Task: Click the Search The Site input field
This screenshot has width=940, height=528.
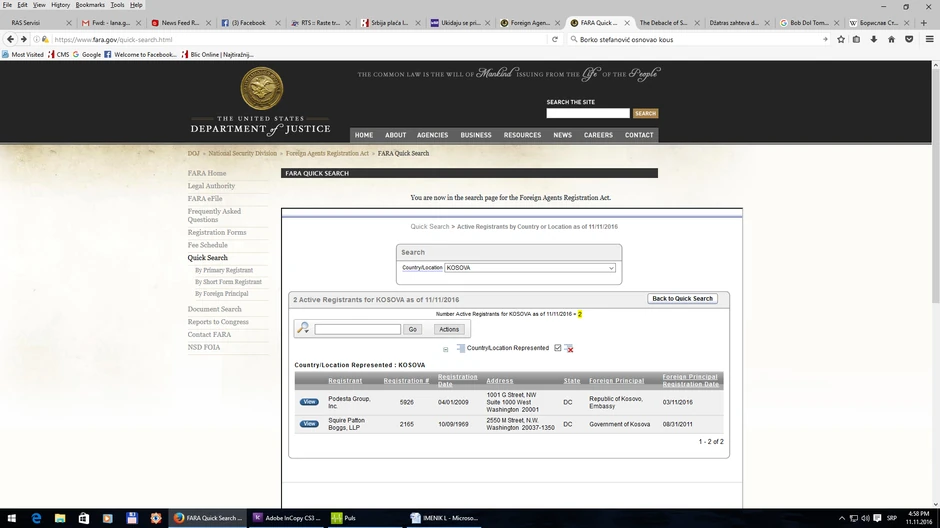Action: (588, 113)
